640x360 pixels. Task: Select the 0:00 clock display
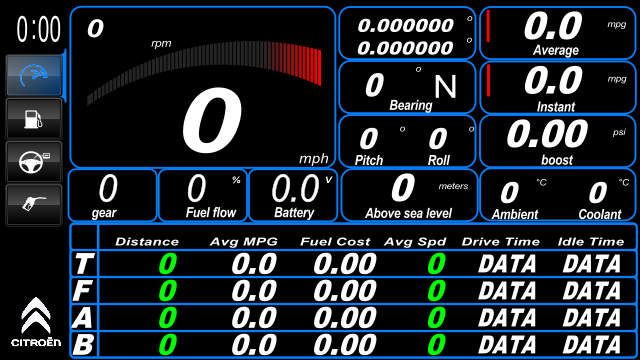tap(38, 29)
